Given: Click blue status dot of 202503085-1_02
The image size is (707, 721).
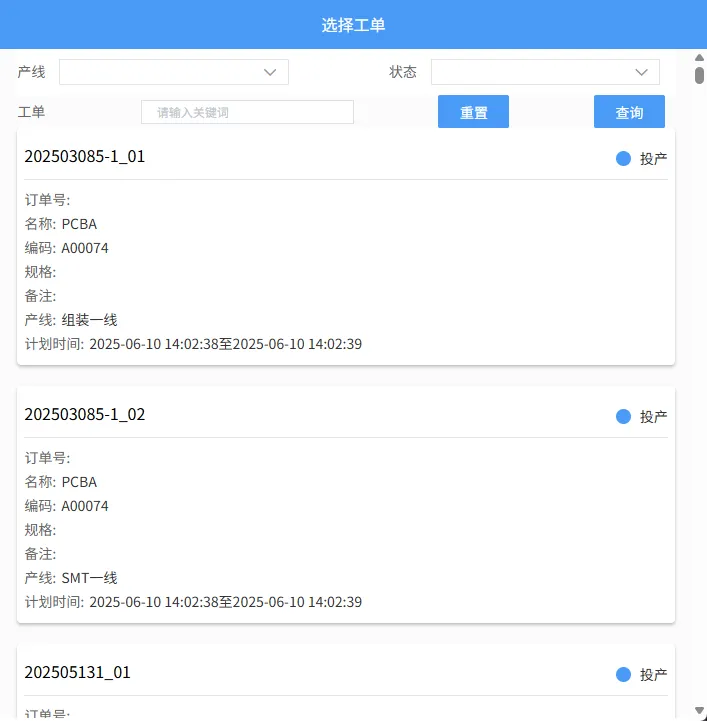Looking at the screenshot, I should [x=624, y=416].
